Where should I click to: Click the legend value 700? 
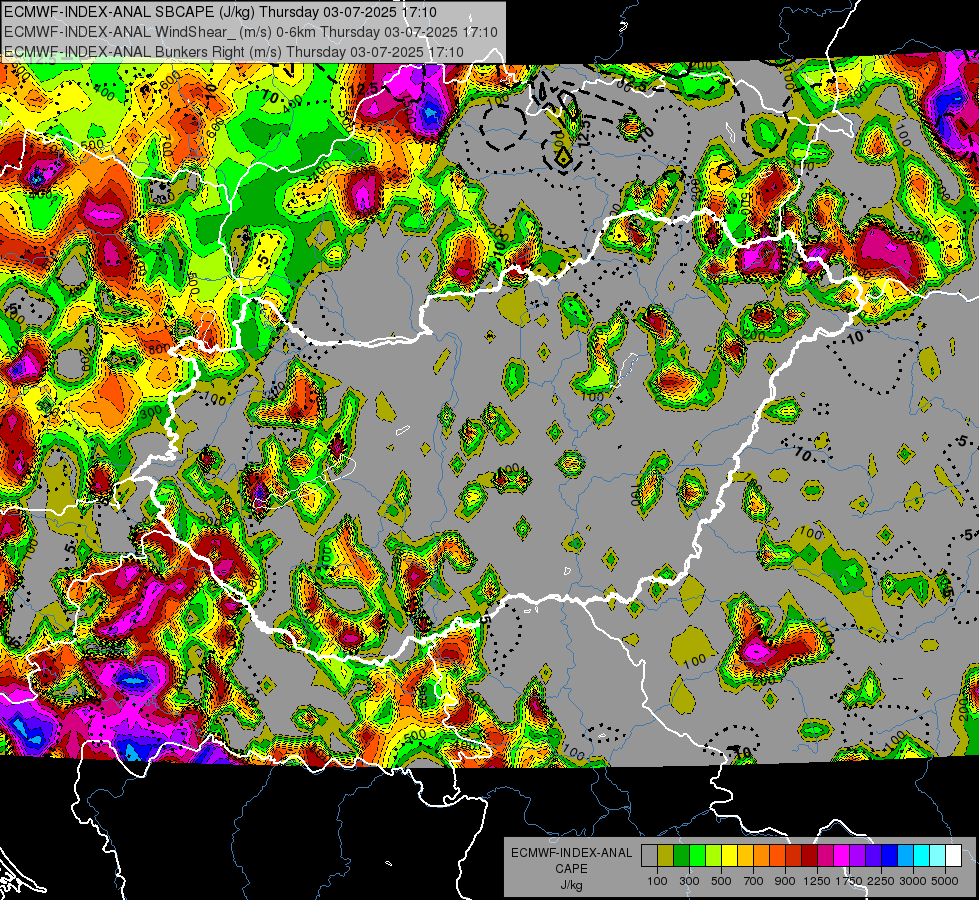click(x=754, y=881)
